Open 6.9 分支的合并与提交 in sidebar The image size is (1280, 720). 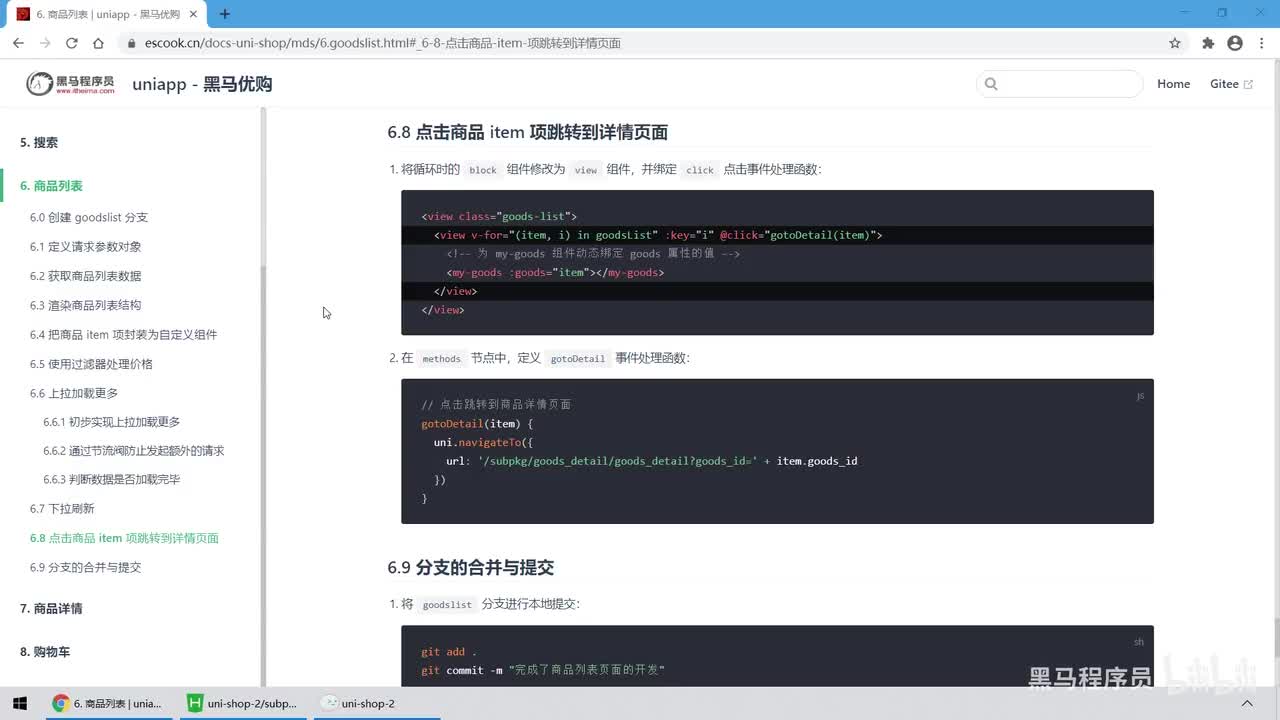[85, 567]
